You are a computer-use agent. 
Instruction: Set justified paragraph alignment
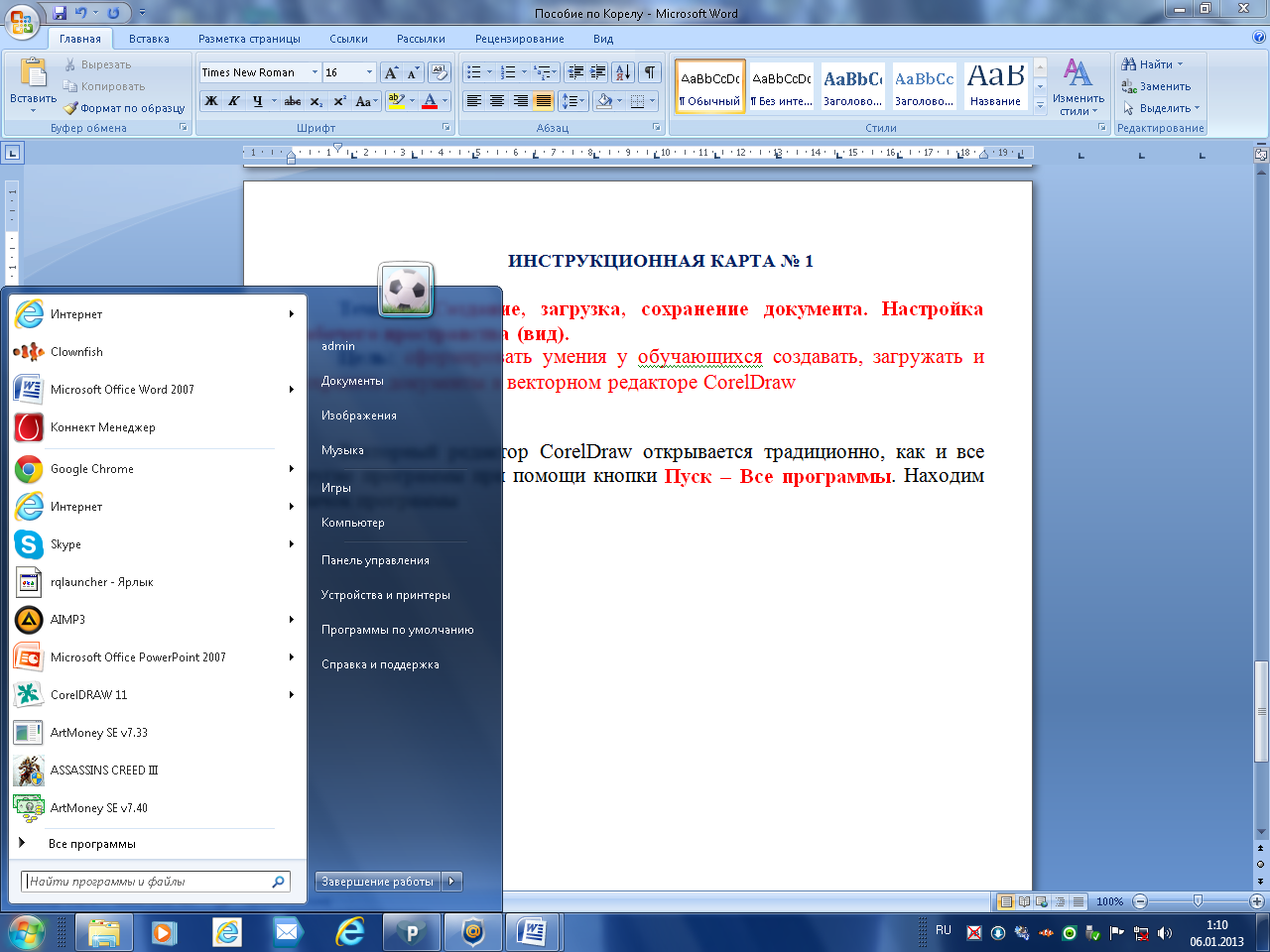point(544,101)
